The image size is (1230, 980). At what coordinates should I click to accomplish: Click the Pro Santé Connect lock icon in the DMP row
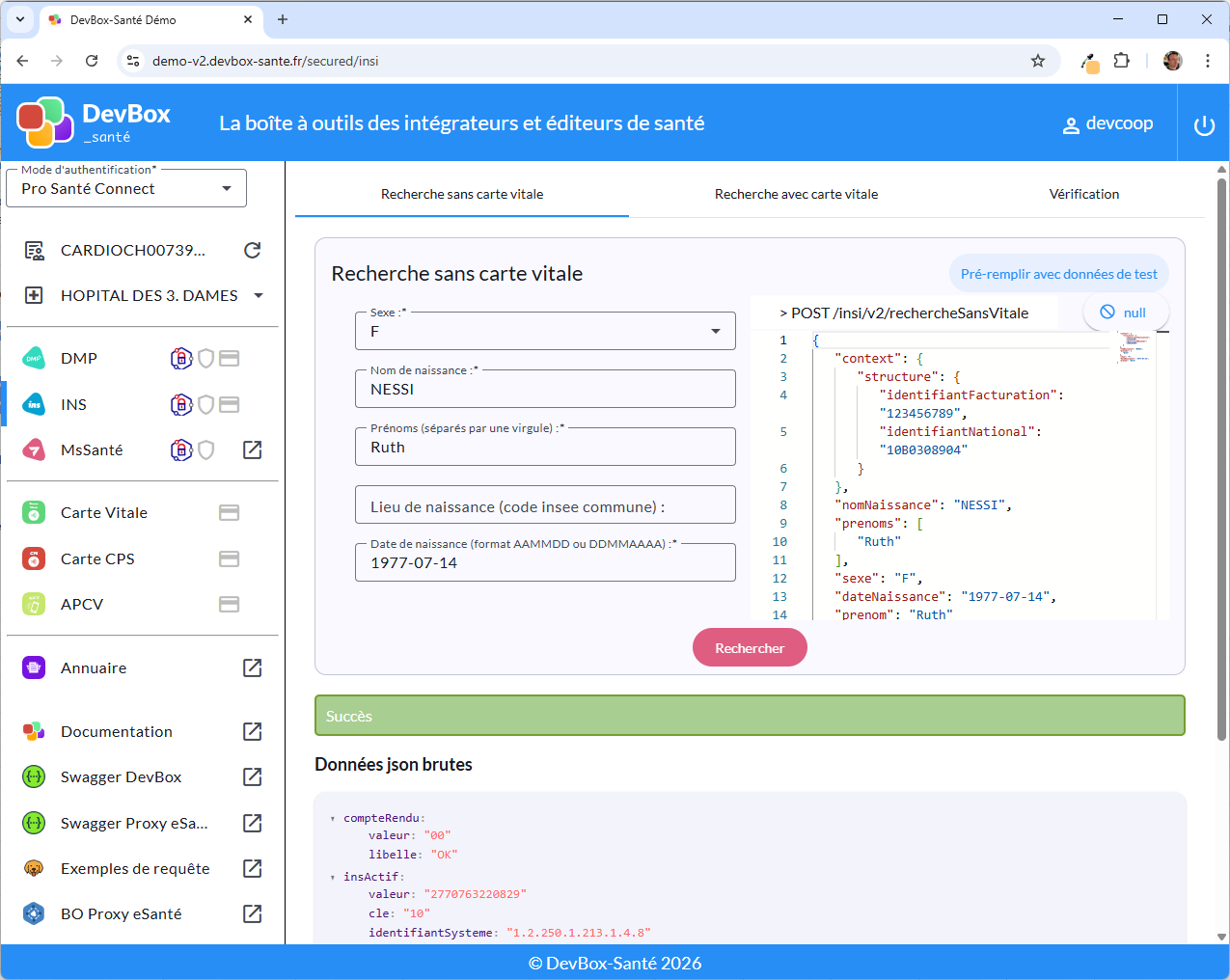pyautogui.click(x=181, y=358)
